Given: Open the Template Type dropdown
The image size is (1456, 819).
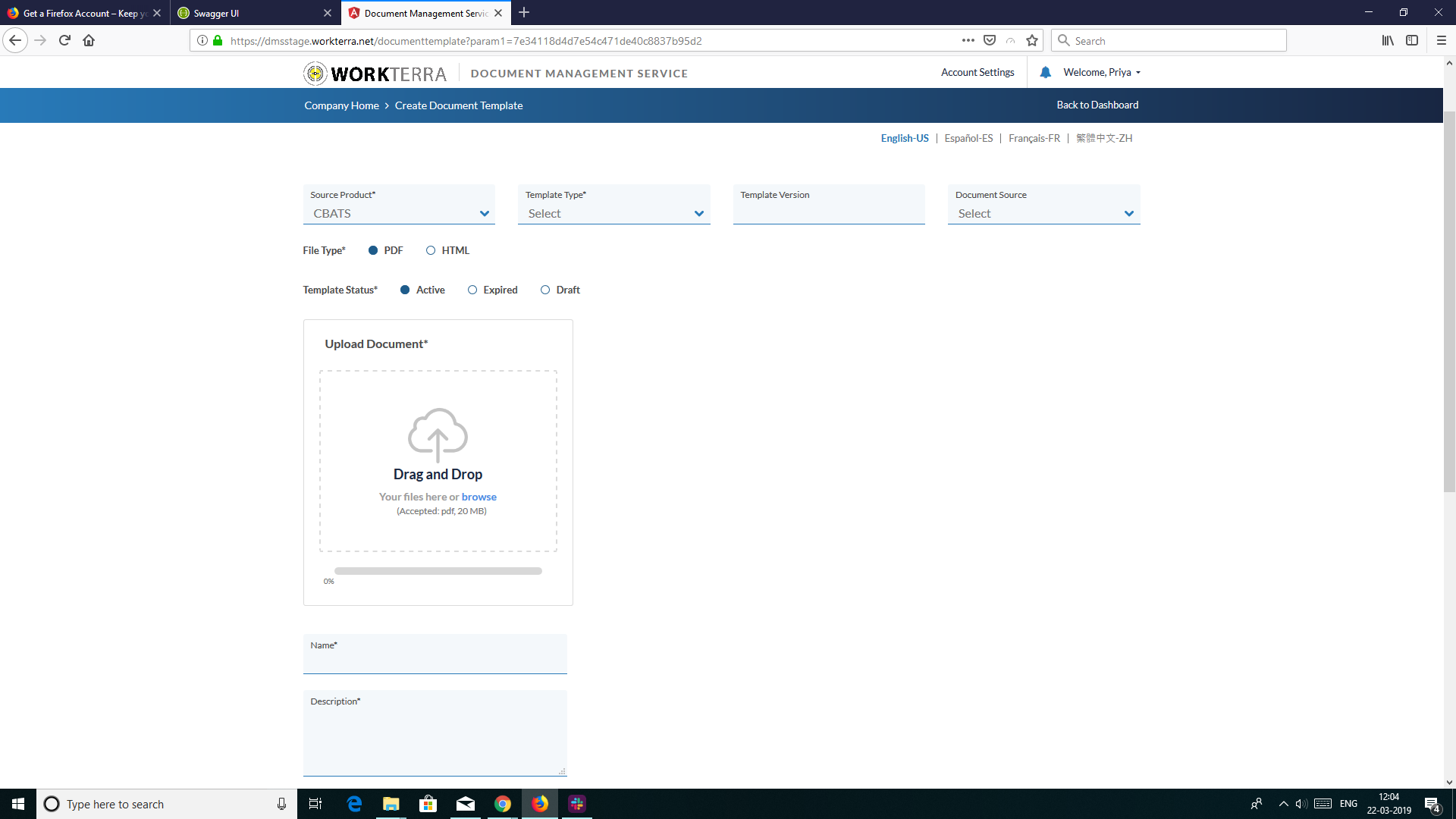Looking at the screenshot, I should tap(613, 205).
